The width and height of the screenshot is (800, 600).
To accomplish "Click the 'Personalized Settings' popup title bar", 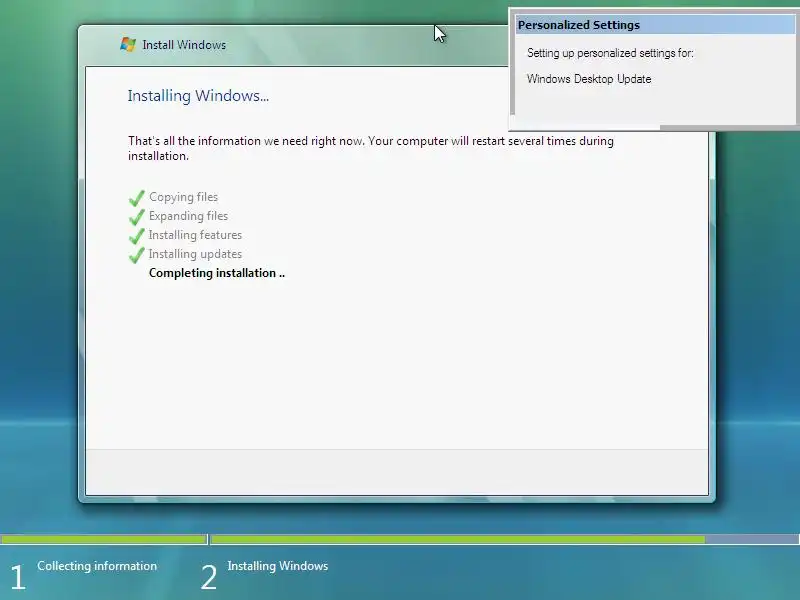I will 655,24.
